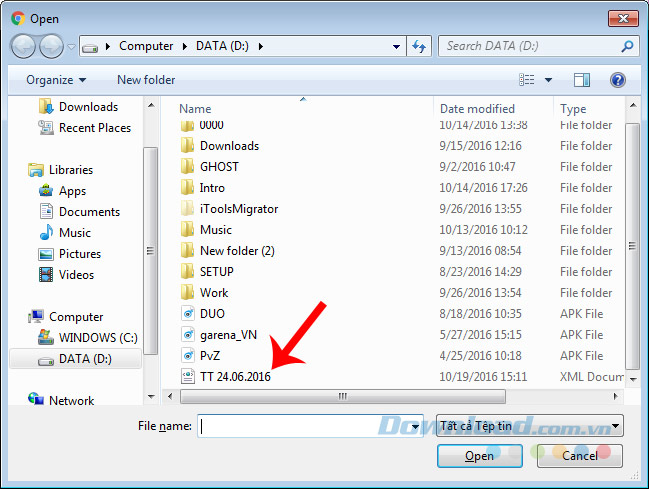Screen dimensions: 649x489
Task: Click the Forward navigation arrow button
Action: coord(51,46)
